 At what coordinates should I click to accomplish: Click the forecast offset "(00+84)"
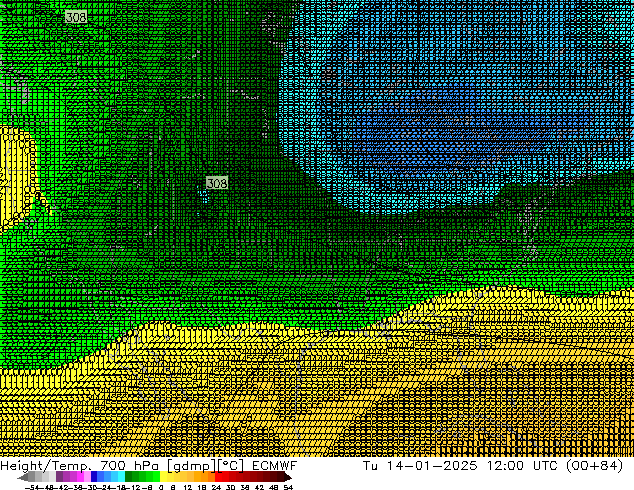coord(594,466)
